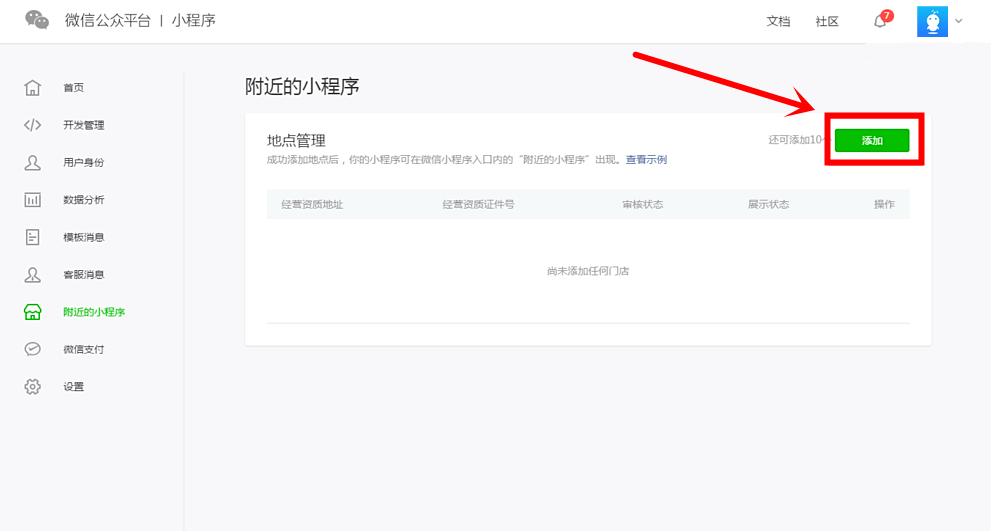Open the settings gear icon
991x531 pixels.
[x=33, y=386]
